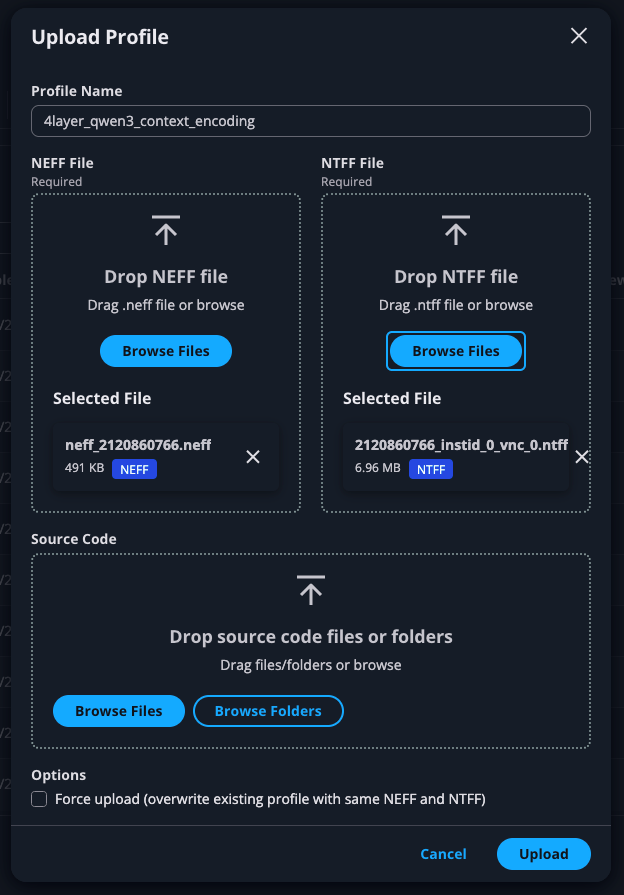Click the Profile Name input field
Viewport: 624px width, 895px height.
point(311,120)
